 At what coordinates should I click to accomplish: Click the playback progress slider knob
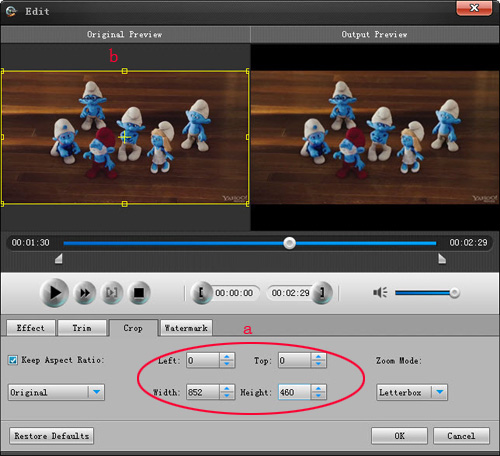(289, 243)
